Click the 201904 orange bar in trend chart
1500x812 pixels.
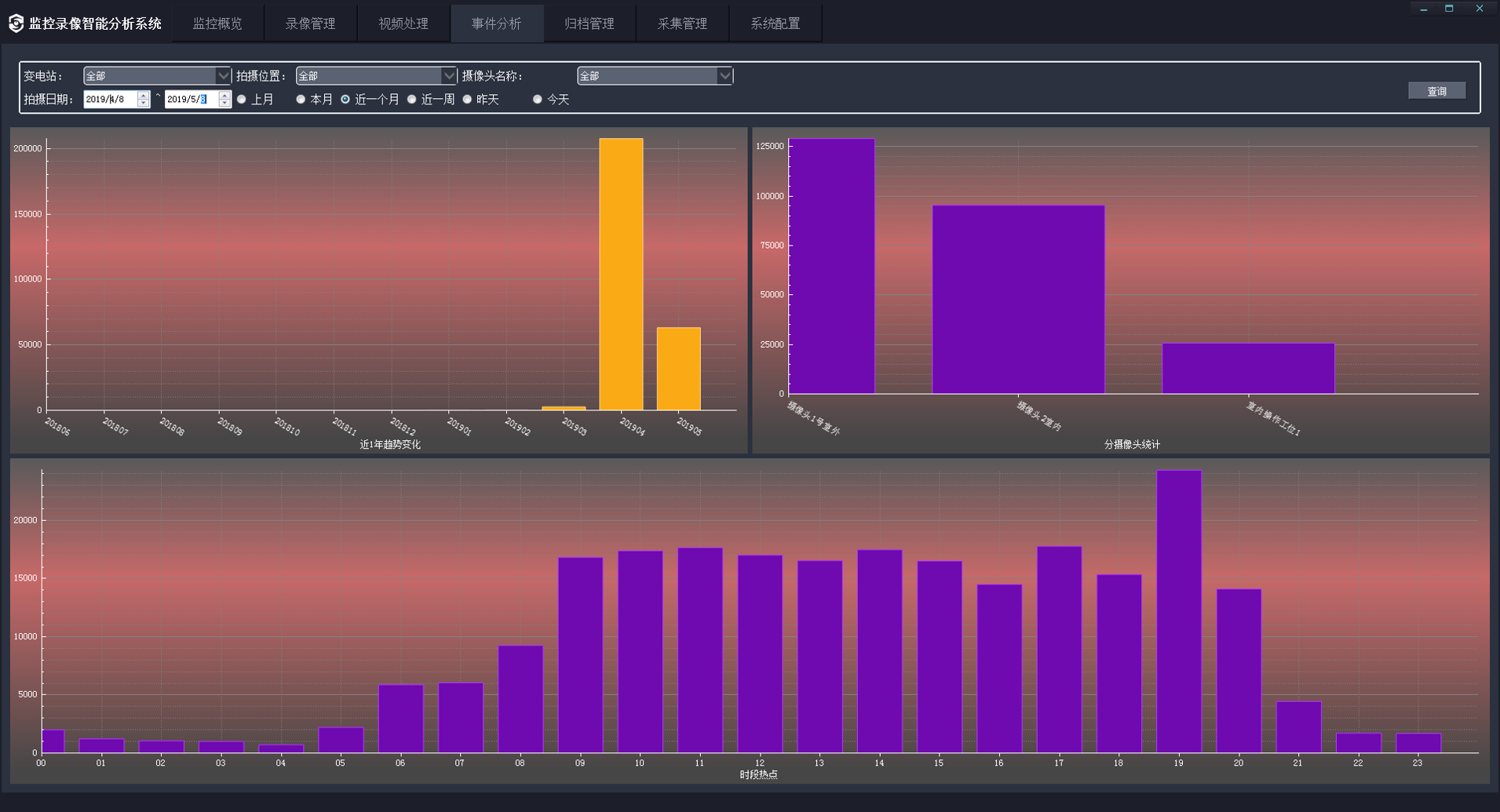click(621, 274)
